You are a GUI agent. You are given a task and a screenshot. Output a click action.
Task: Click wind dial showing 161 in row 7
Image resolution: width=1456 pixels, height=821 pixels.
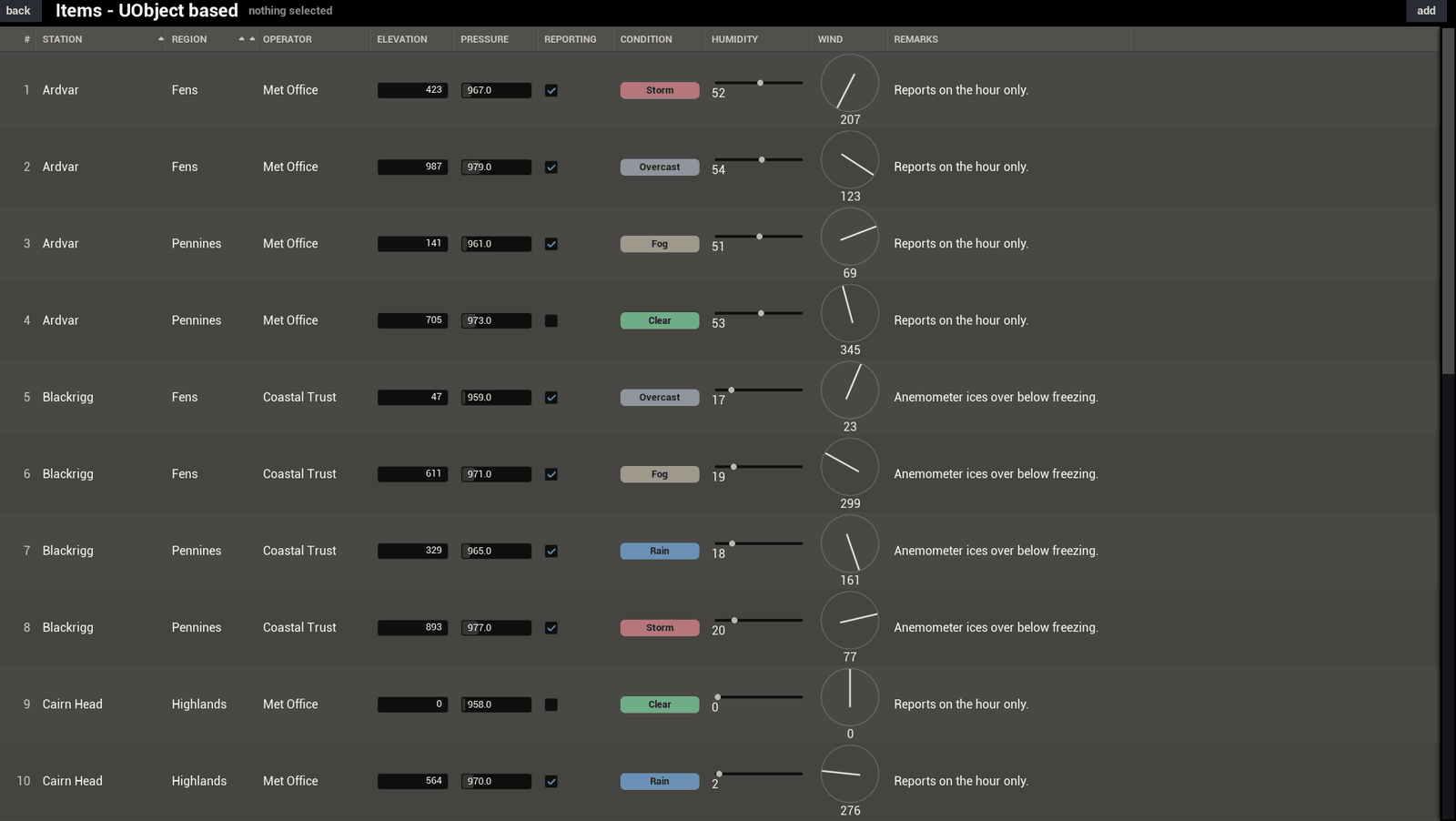(850, 544)
